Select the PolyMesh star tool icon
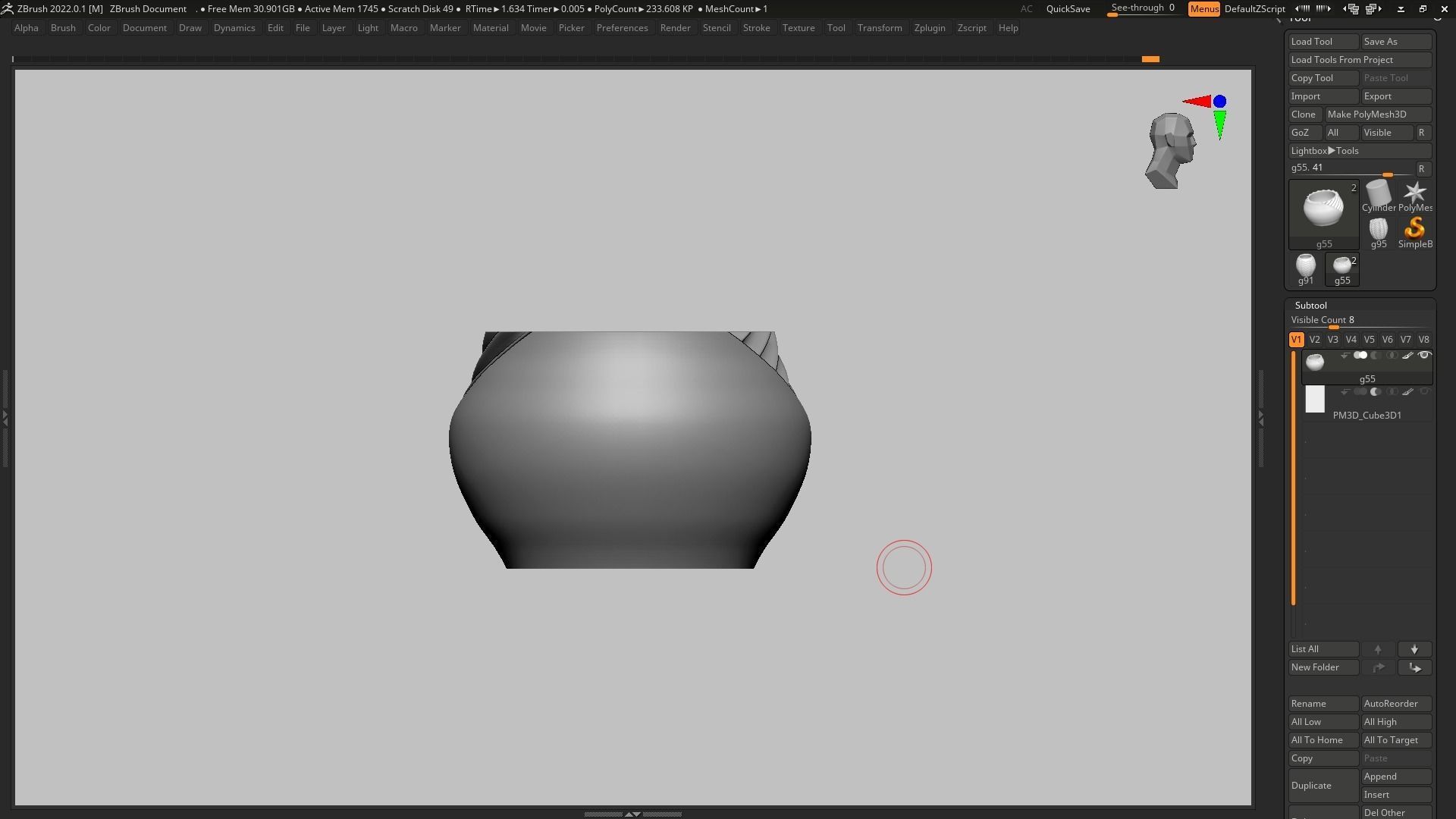 tap(1414, 194)
